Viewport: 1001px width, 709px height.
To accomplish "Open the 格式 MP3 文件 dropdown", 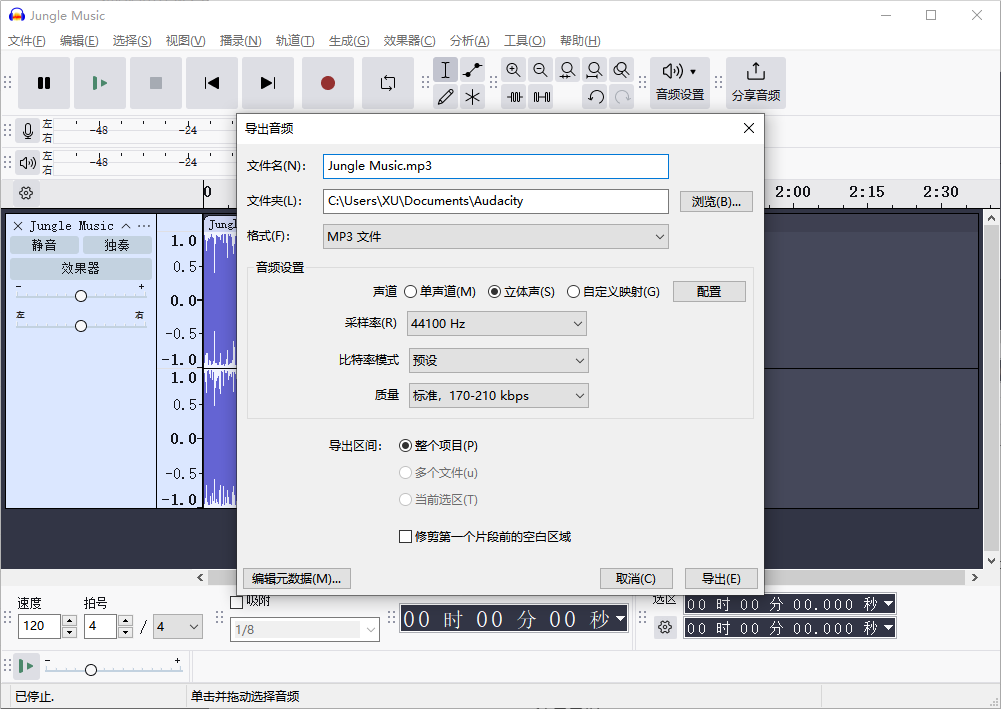I will pos(495,236).
